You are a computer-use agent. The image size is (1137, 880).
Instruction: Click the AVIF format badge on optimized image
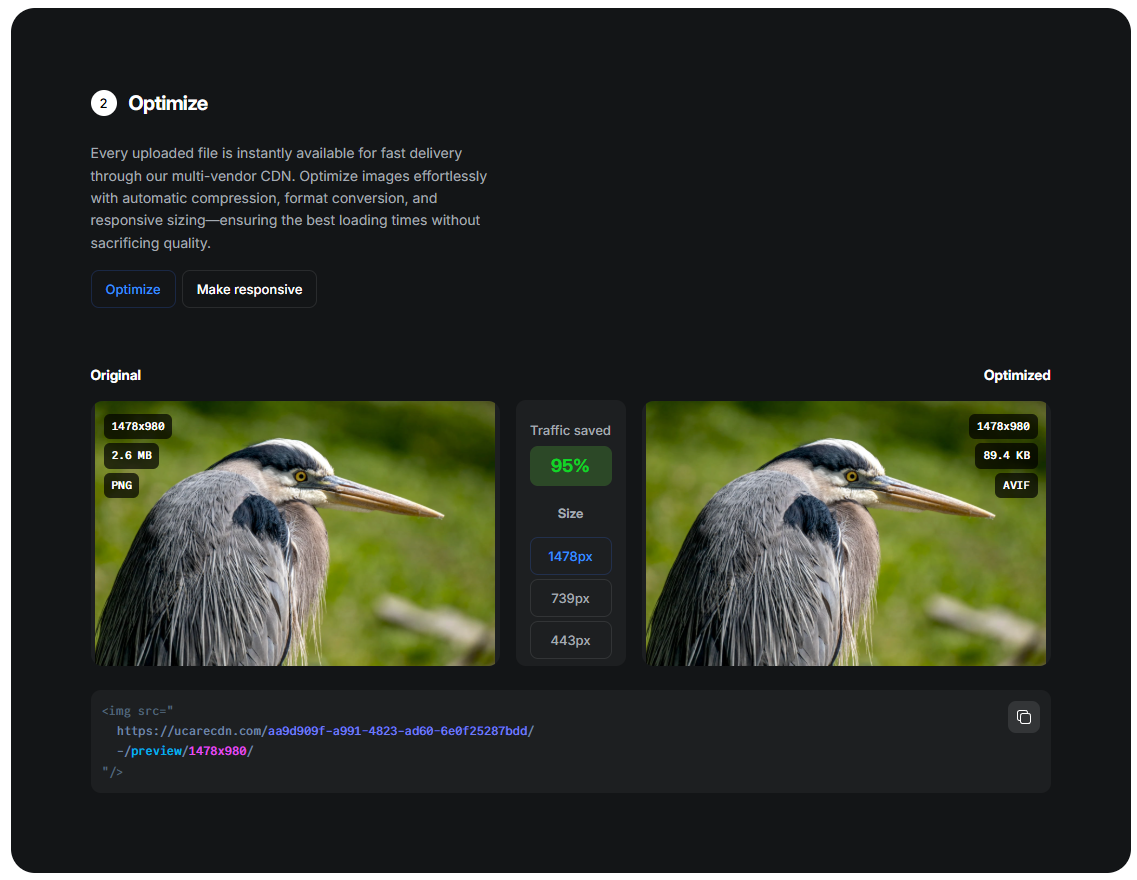point(1016,485)
